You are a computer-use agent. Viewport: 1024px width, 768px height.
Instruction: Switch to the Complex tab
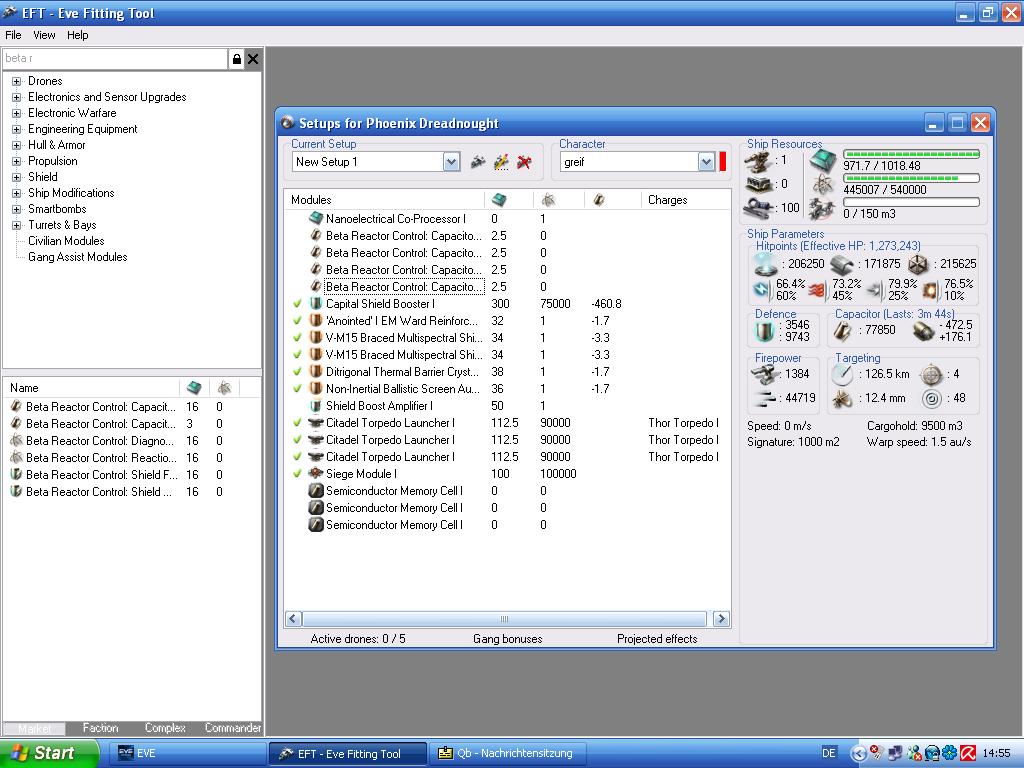click(165, 728)
